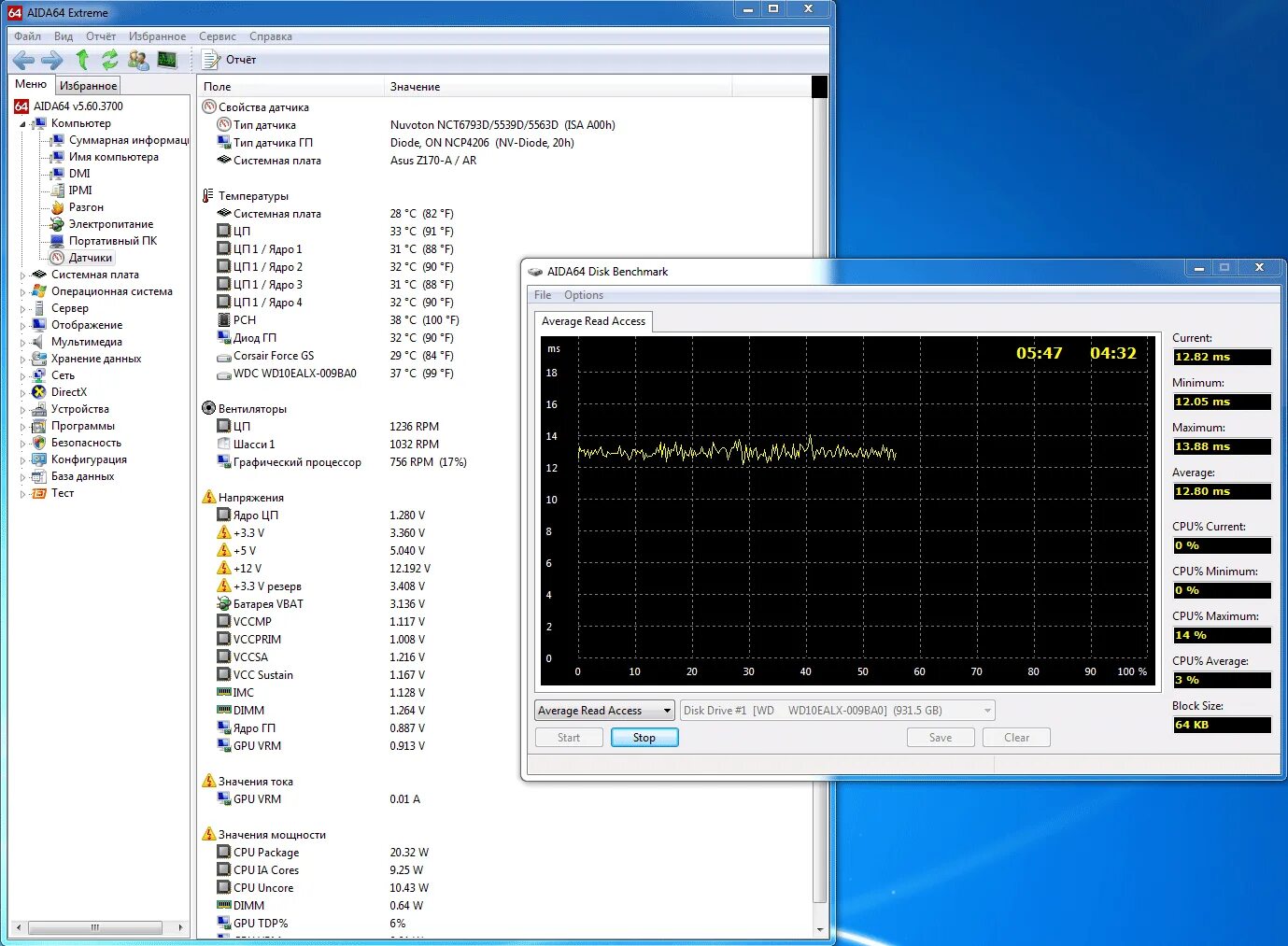Expand the Отображение tree node
The width and height of the screenshot is (1288, 946).
(23, 326)
